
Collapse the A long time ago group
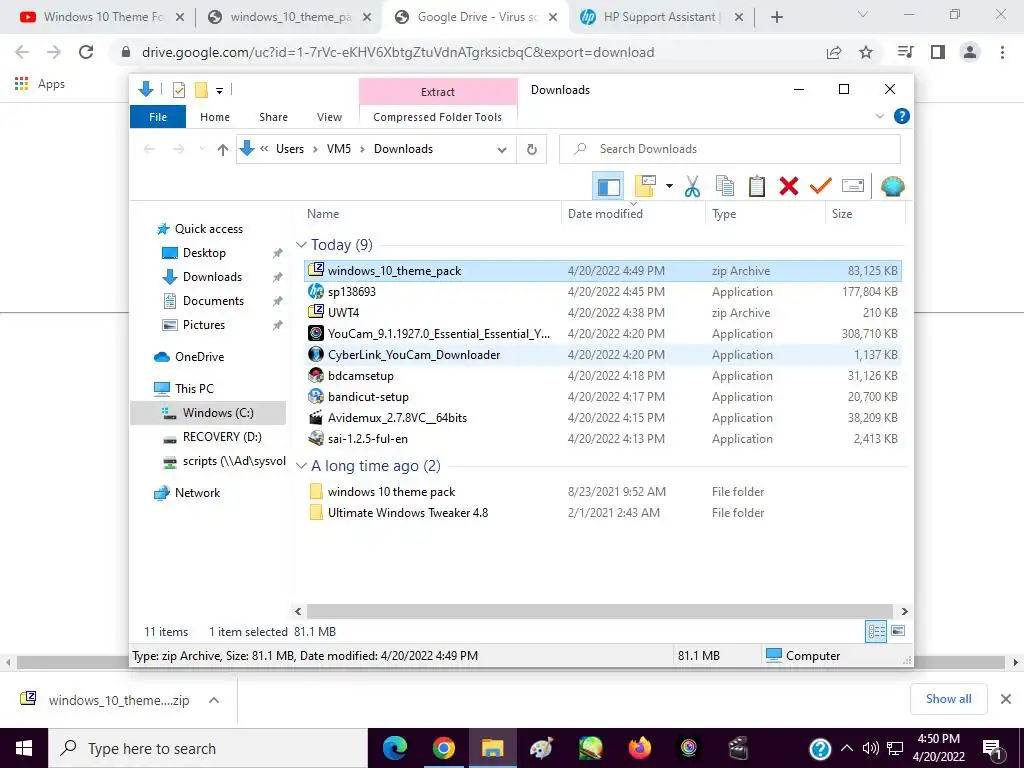pos(301,466)
